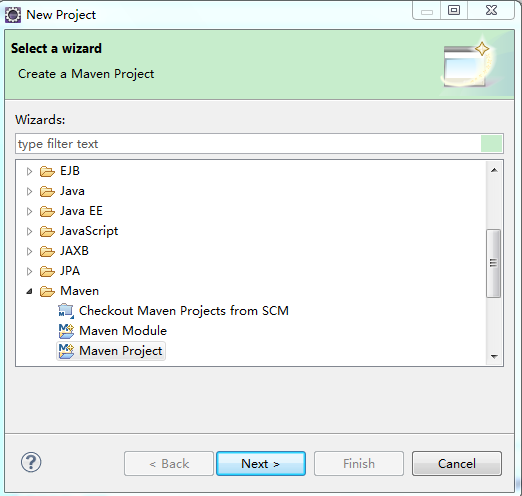Expand the EJB category
This screenshot has width=522, height=496.
[x=29, y=171]
